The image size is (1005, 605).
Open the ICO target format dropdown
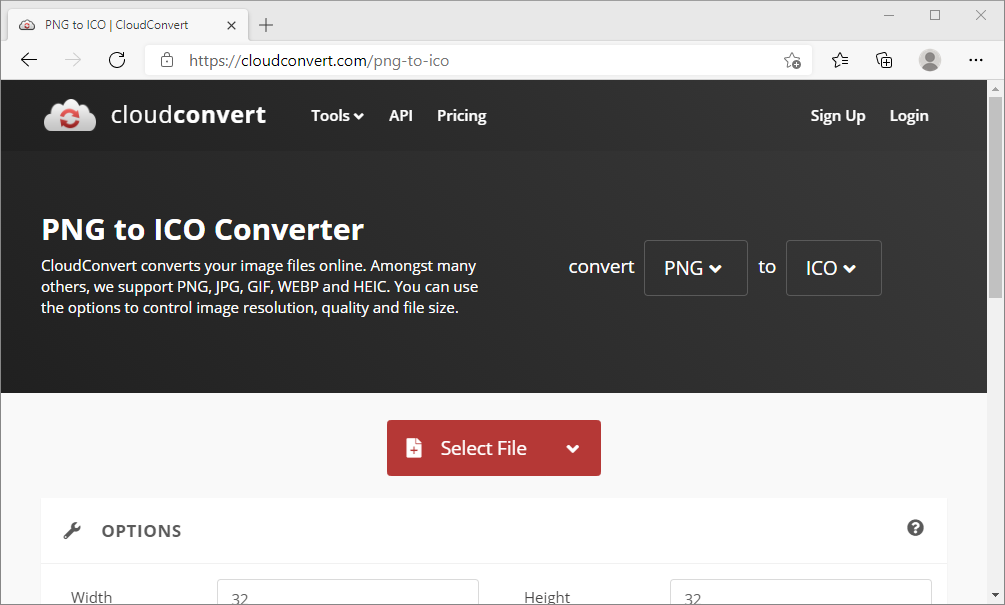(x=833, y=268)
